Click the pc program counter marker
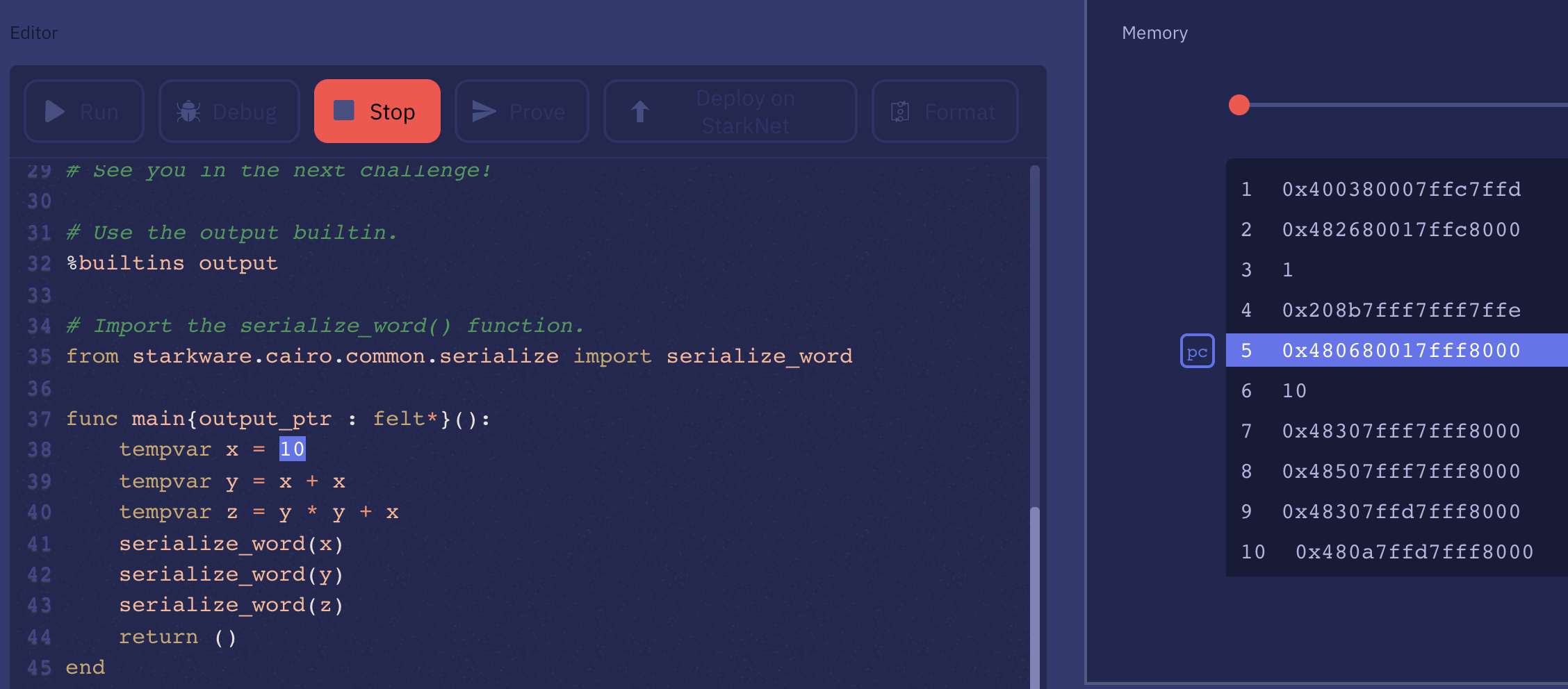 tap(1197, 351)
